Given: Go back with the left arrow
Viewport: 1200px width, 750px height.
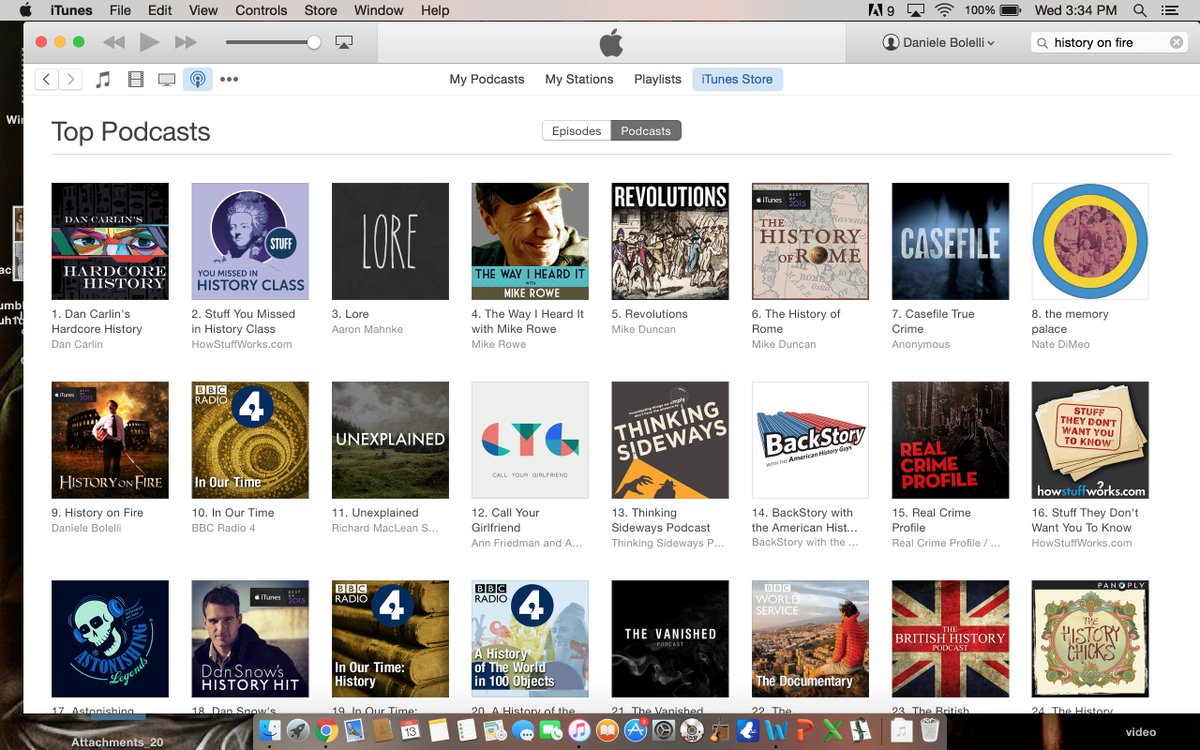Looking at the screenshot, I should click(46, 79).
